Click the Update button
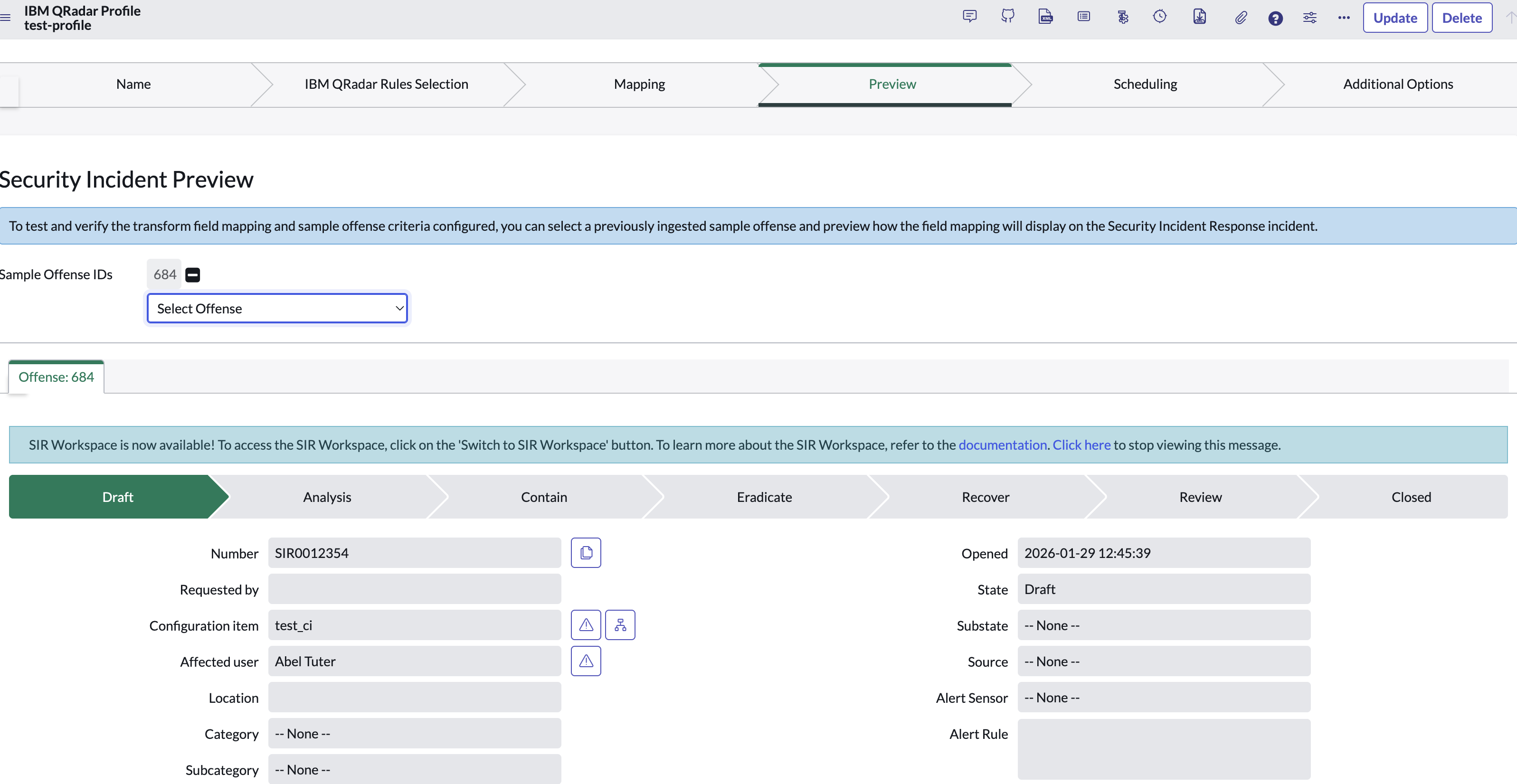Image resolution: width=1517 pixels, height=784 pixels. [1395, 18]
